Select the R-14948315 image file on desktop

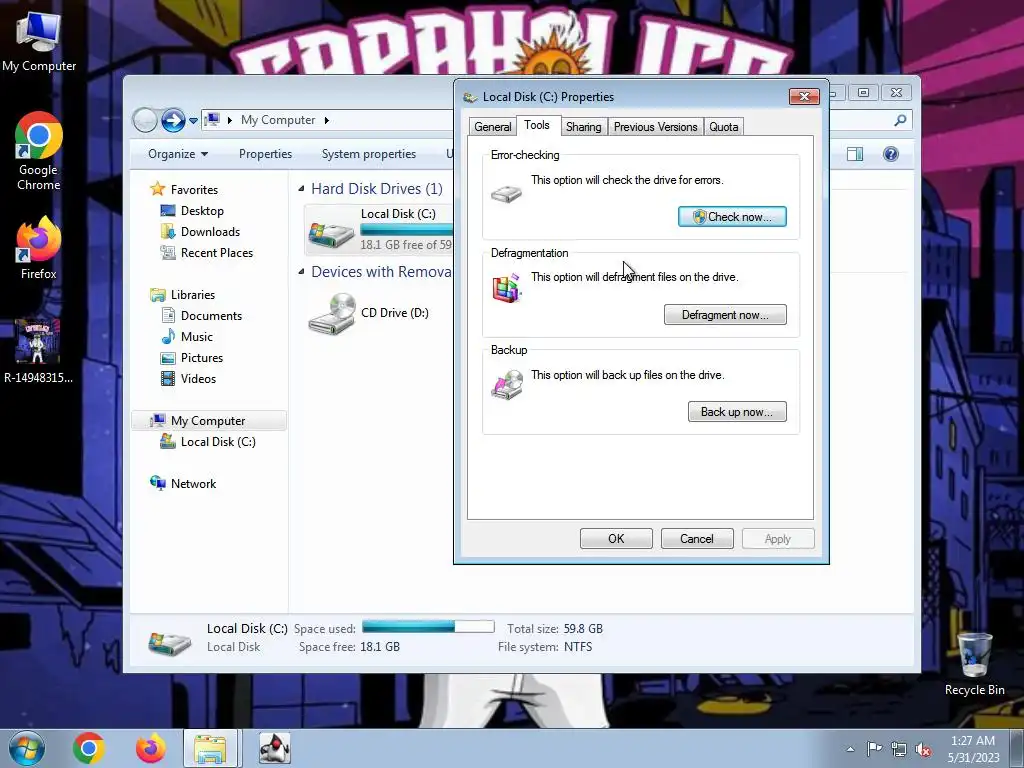38,350
